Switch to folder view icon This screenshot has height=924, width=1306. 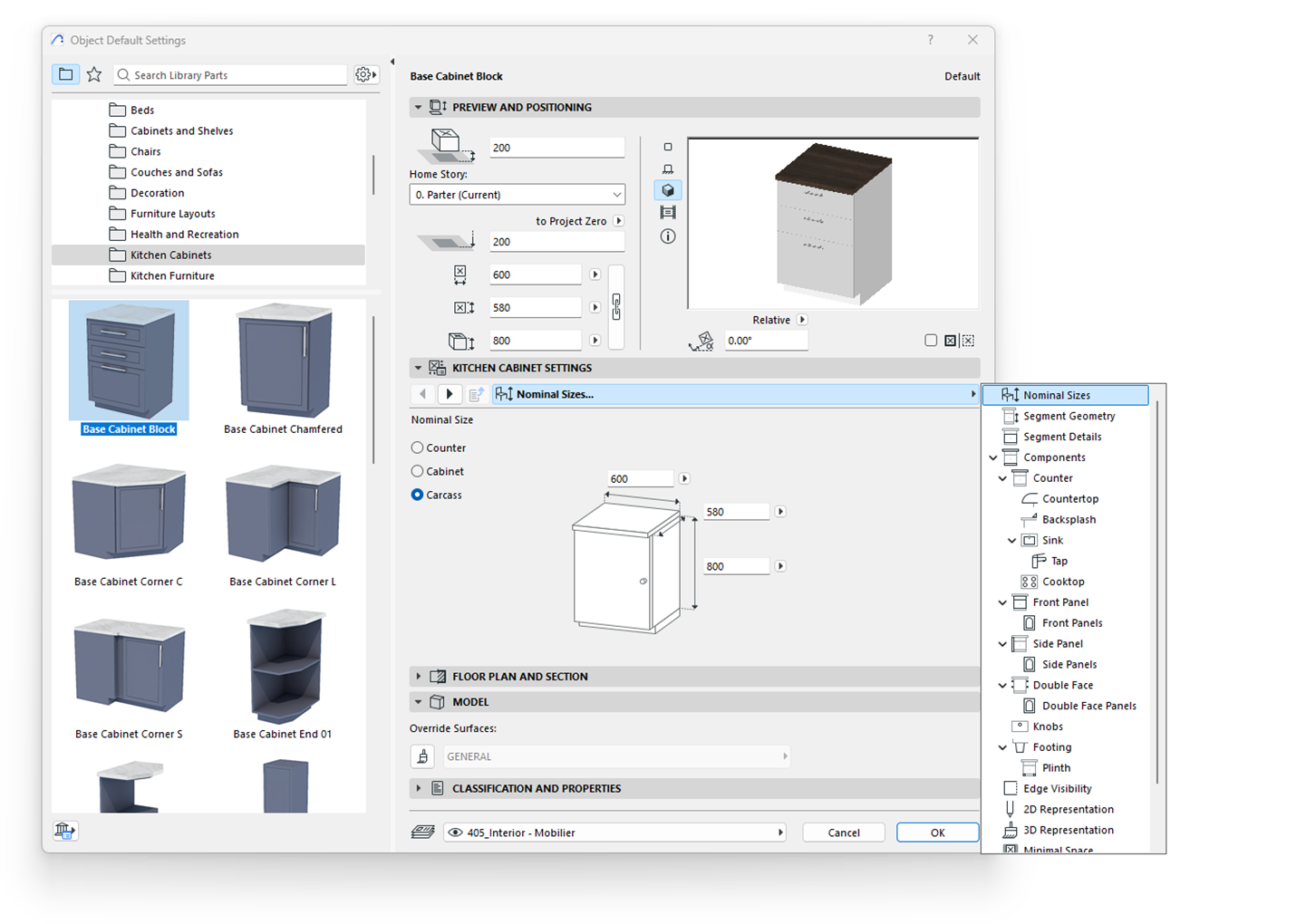[65, 74]
